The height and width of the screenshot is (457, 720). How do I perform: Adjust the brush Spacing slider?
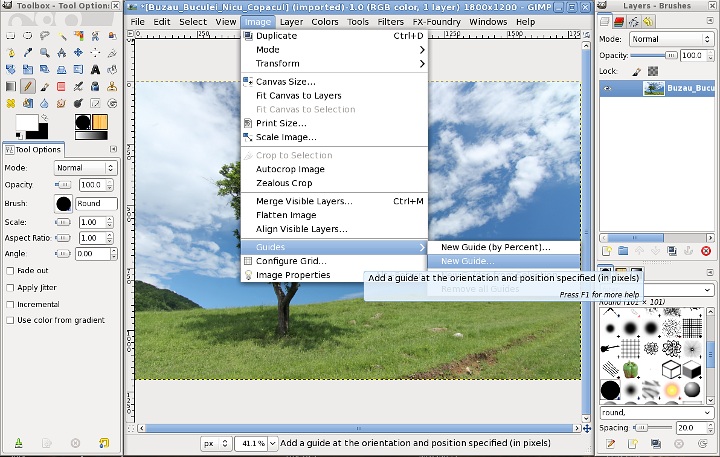(652, 428)
